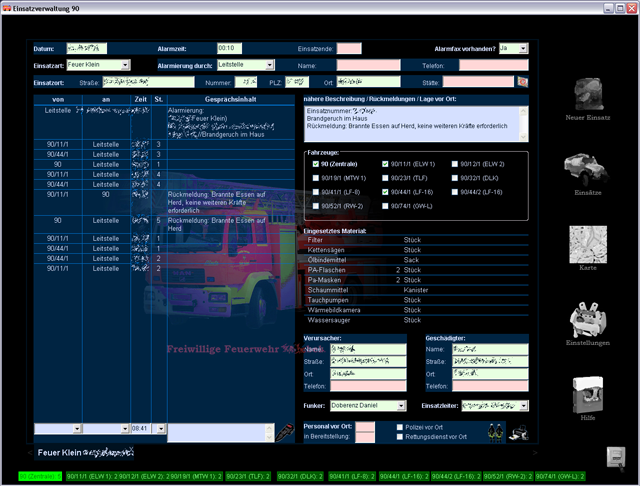Image resolution: width=640 pixels, height=486 pixels.
Task: Click the Stätte input field
Action: tap(478, 82)
